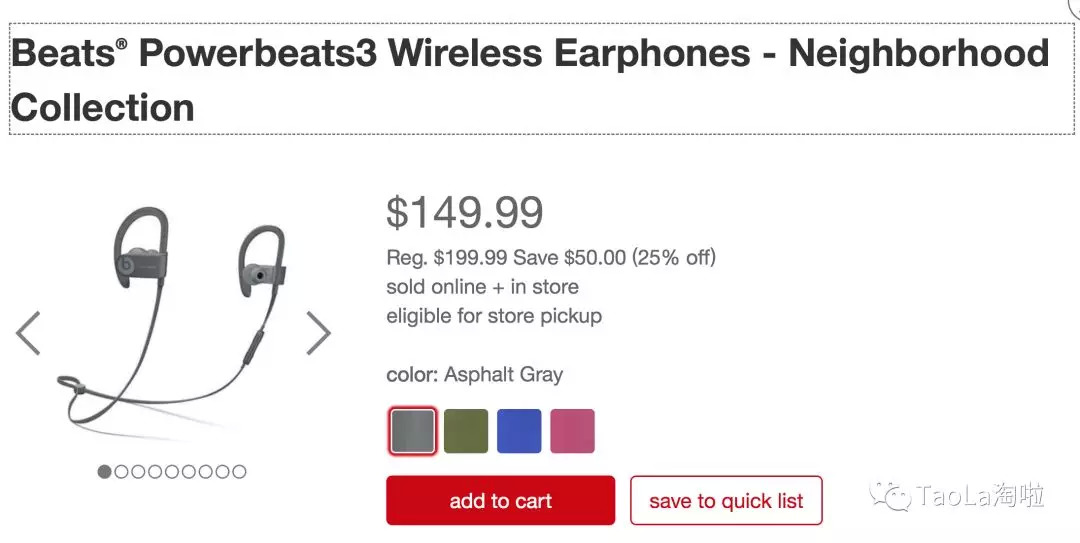Viewport: 1080px width, 543px height.
Task: Jump to the last carousel dot
Action: [x=238, y=471]
